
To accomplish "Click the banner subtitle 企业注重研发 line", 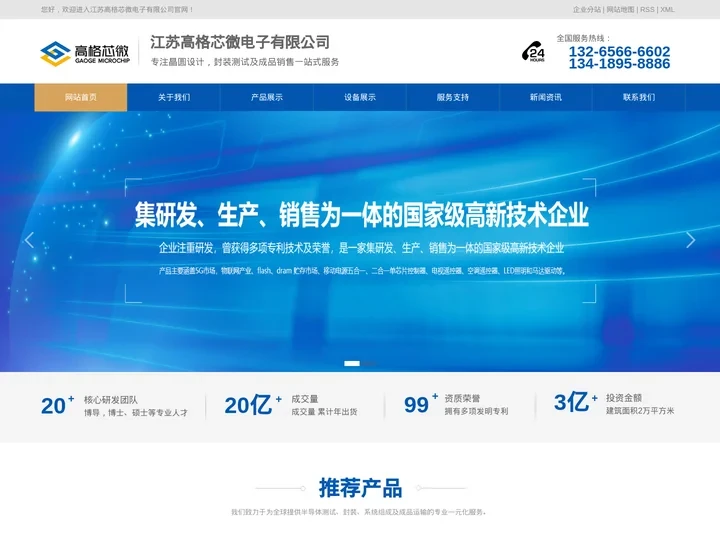I will (x=361, y=248).
